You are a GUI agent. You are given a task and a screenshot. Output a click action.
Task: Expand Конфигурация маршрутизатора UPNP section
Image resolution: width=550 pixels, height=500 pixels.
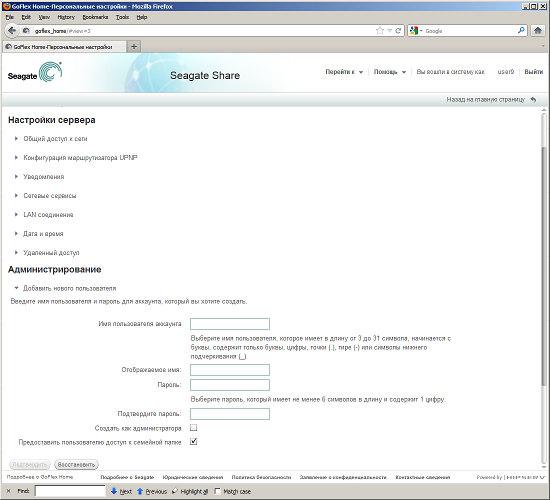click(x=80, y=158)
